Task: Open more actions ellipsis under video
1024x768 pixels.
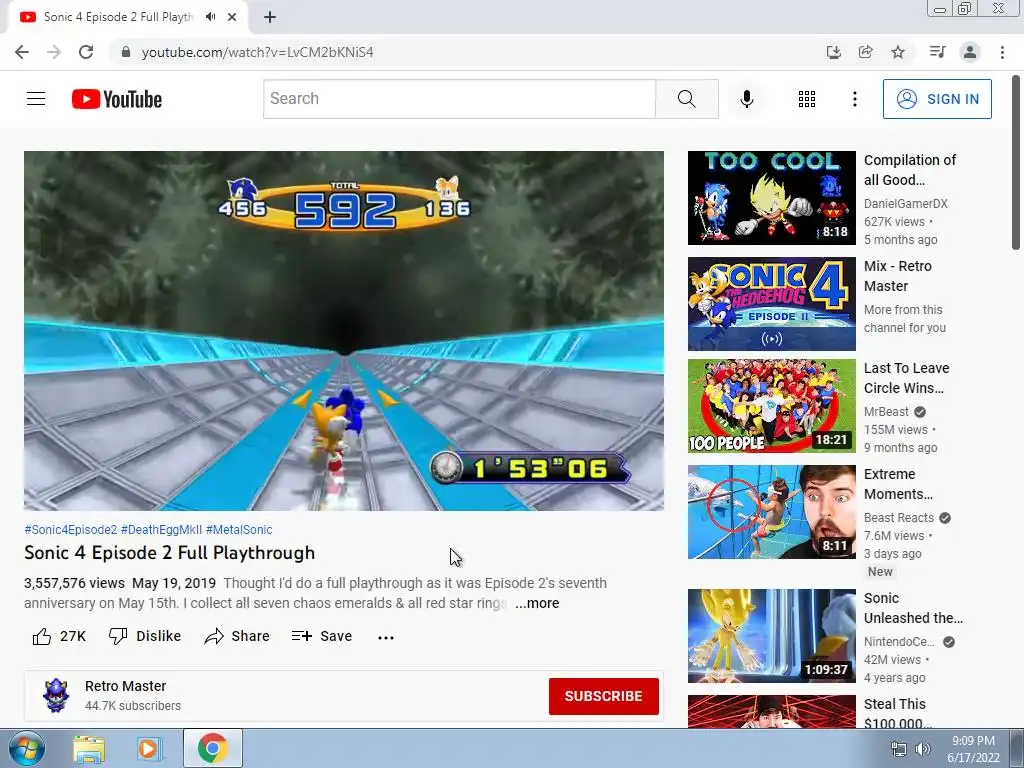Action: pos(386,637)
